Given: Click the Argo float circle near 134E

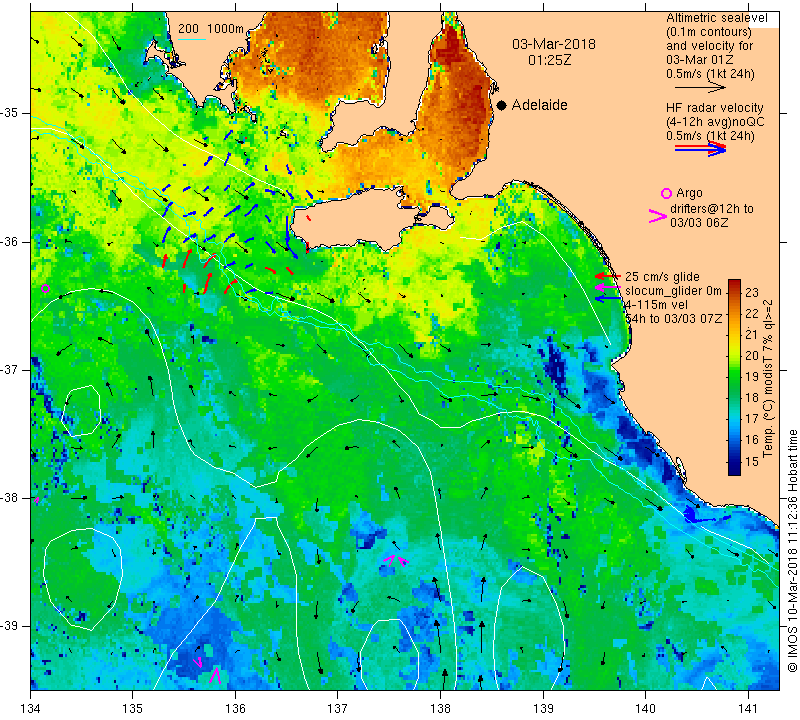Looking at the screenshot, I should tap(45, 288).
